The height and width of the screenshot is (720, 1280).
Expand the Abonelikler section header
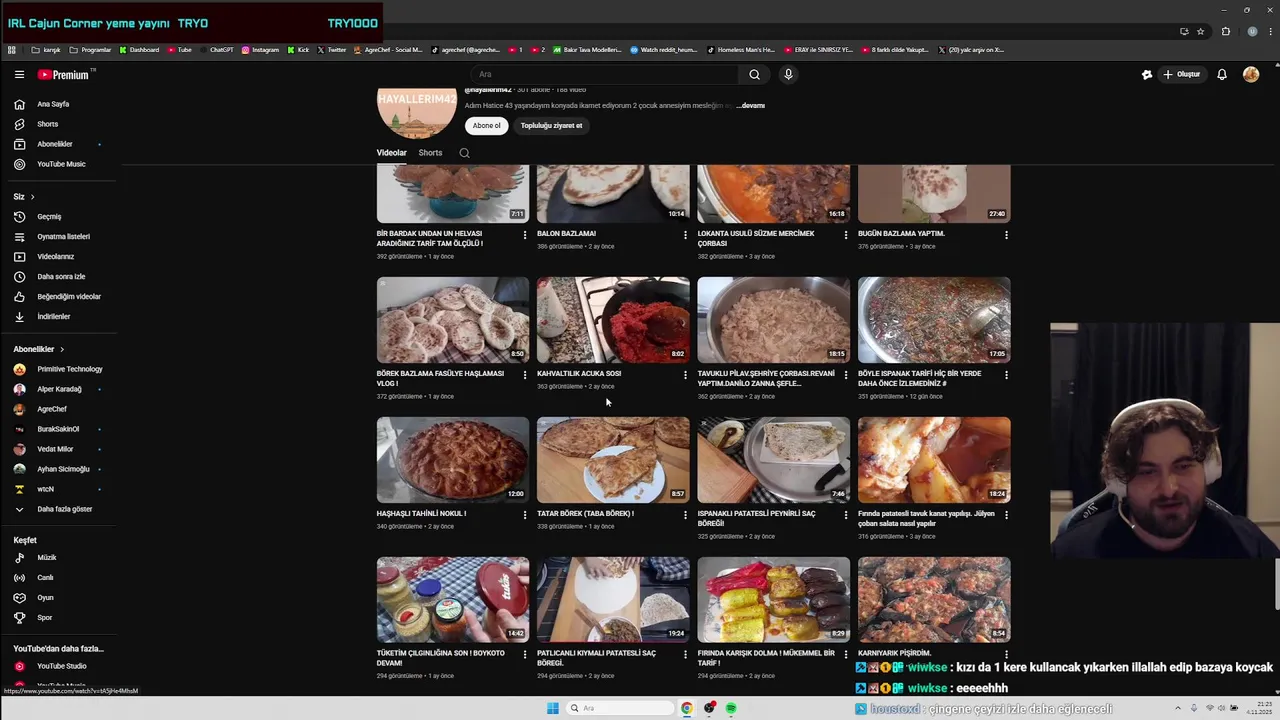click(x=39, y=349)
